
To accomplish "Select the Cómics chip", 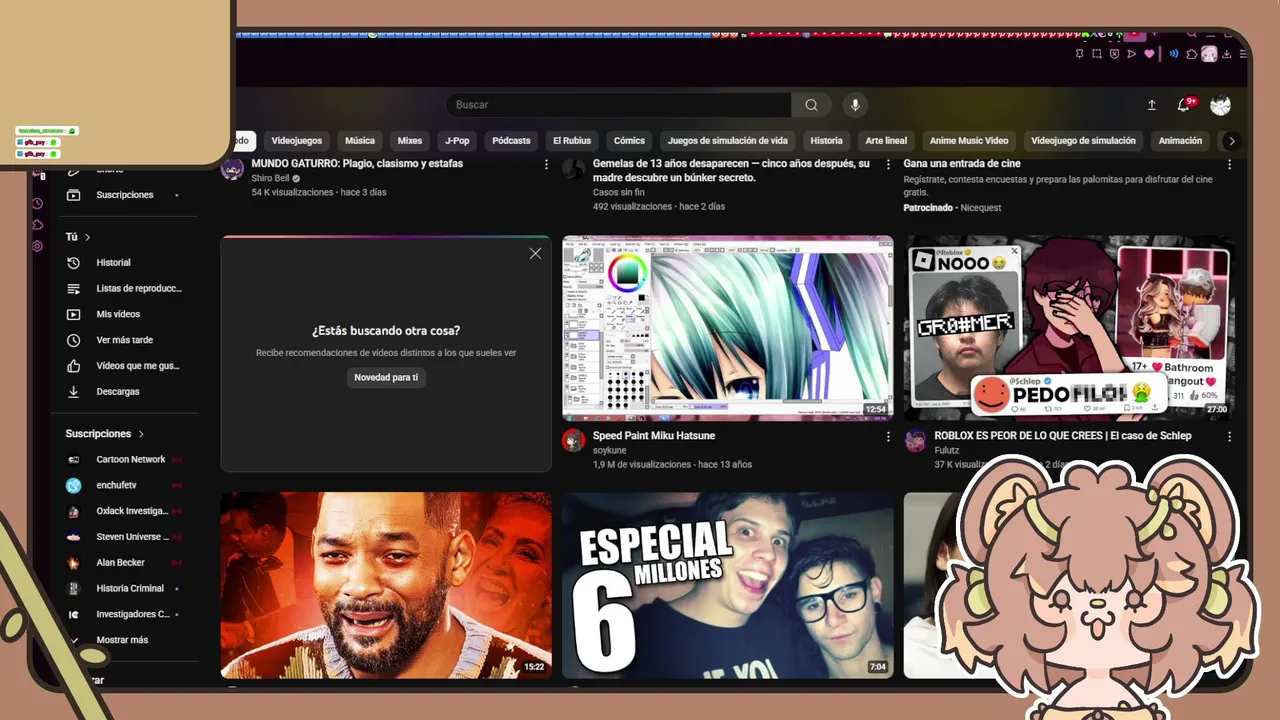I will pyautogui.click(x=629, y=141).
